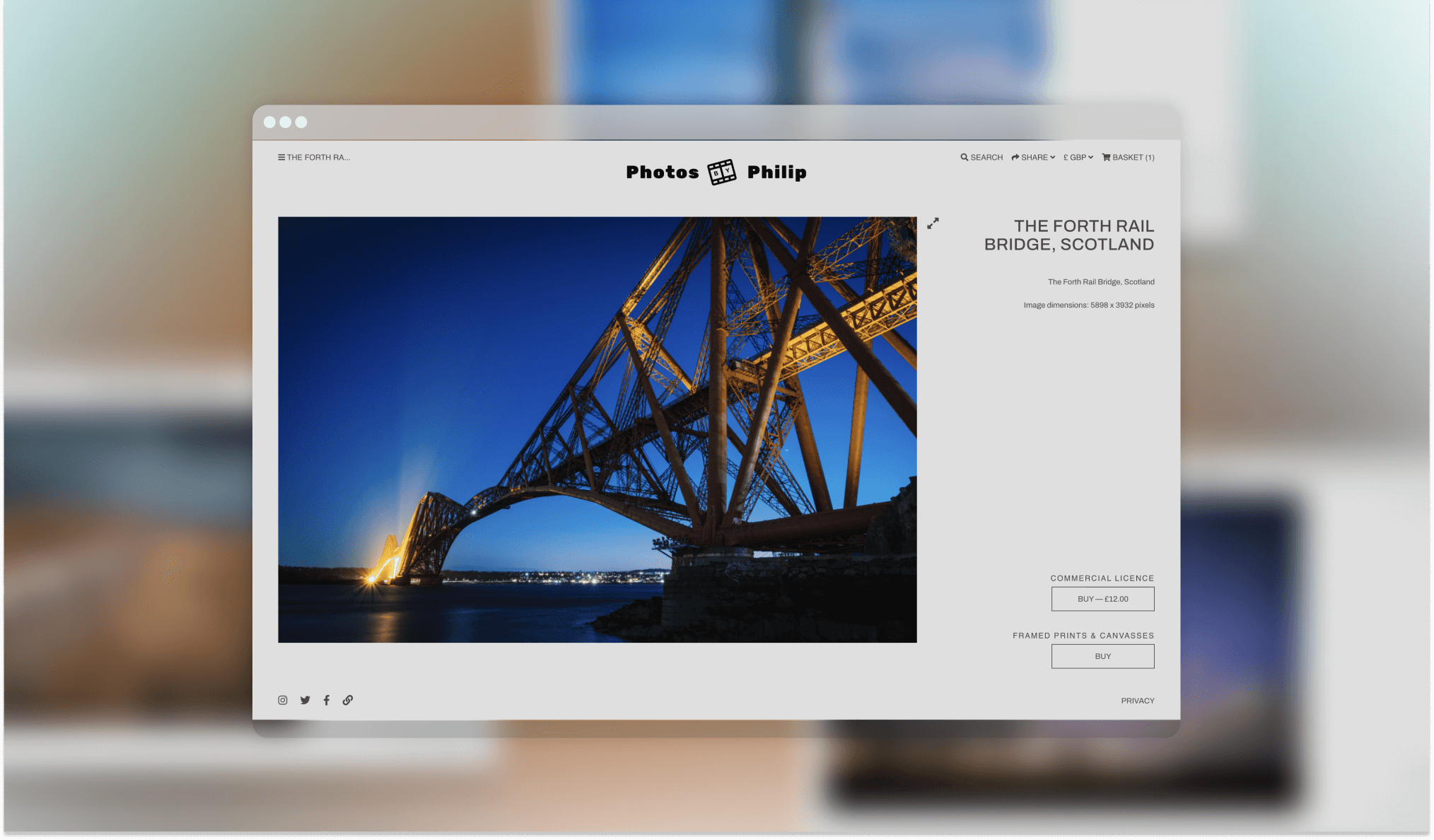
Task: Open the Twitter profile icon
Action: click(x=304, y=700)
